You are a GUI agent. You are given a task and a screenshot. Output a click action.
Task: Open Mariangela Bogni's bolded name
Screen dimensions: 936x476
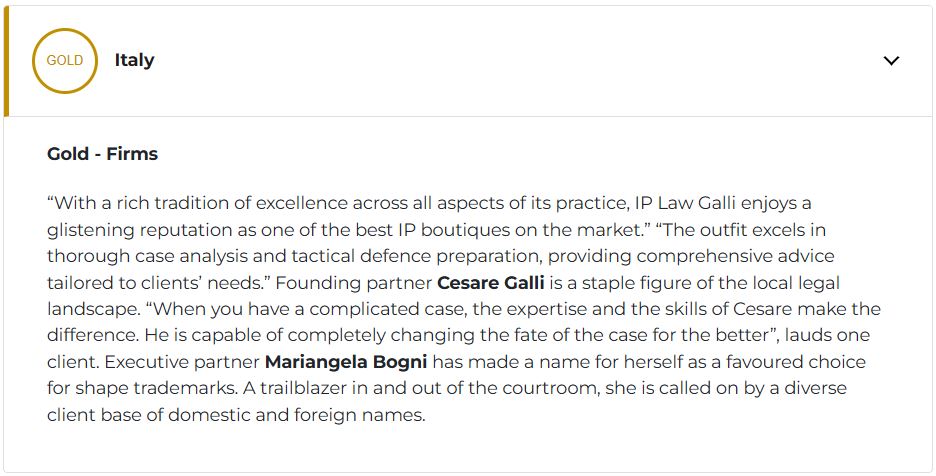pyautogui.click(x=346, y=361)
